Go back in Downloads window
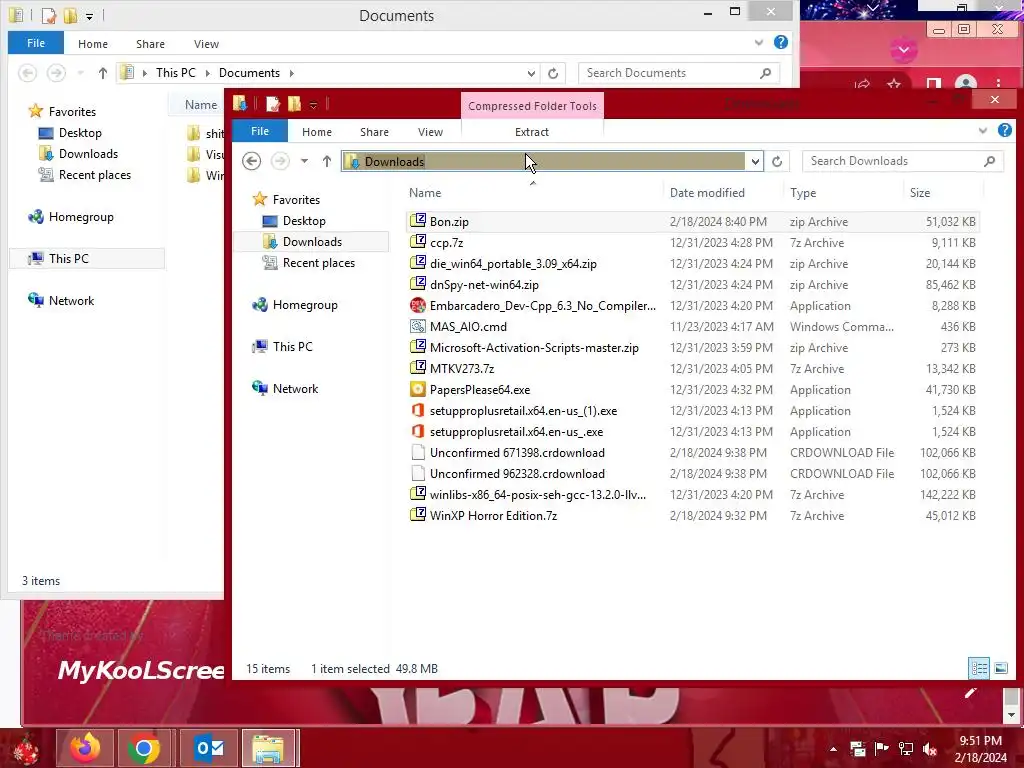 coord(251,161)
